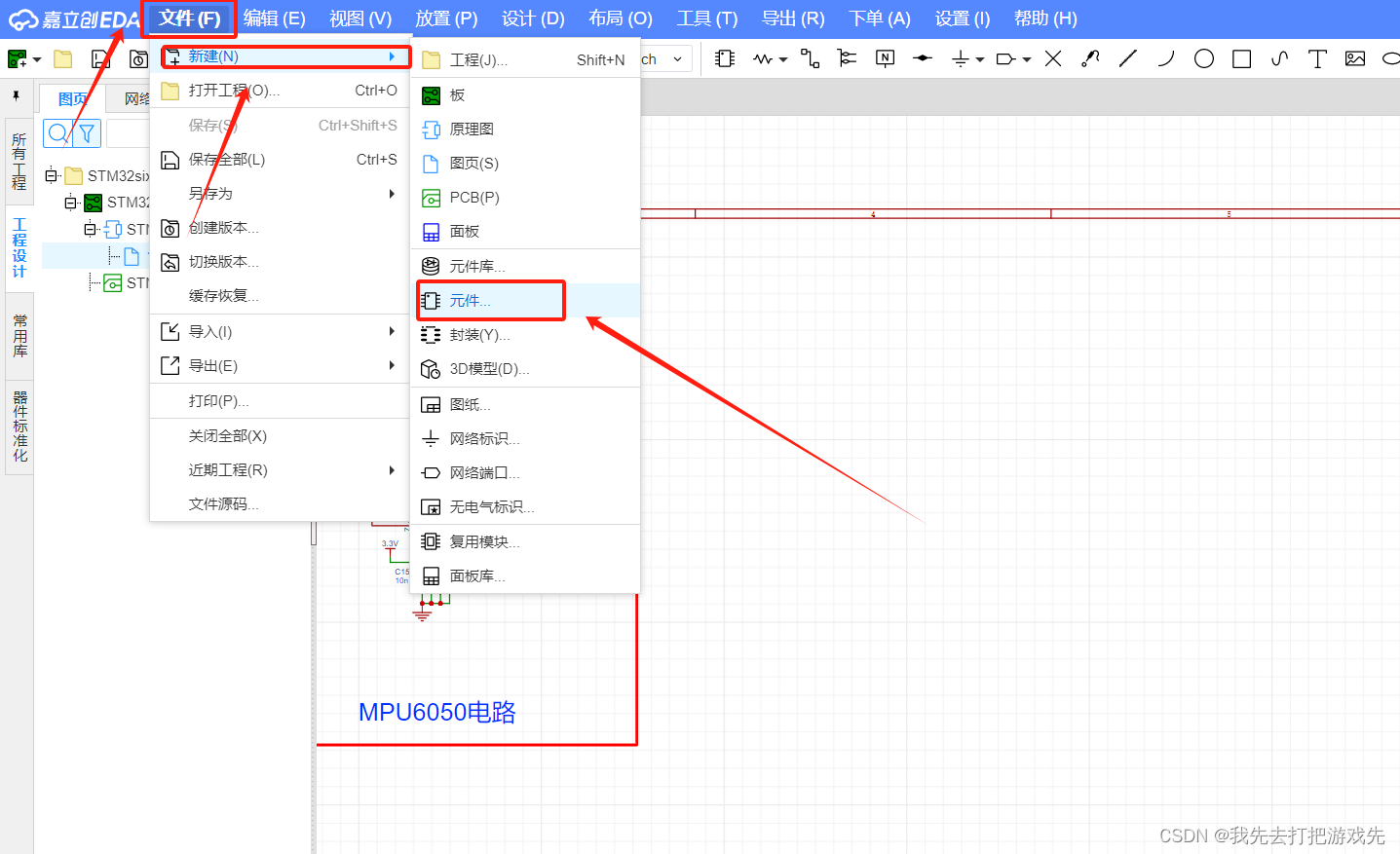Expand the 新建(N) submenu
This screenshot has width=1400, height=854.
click(x=281, y=56)
